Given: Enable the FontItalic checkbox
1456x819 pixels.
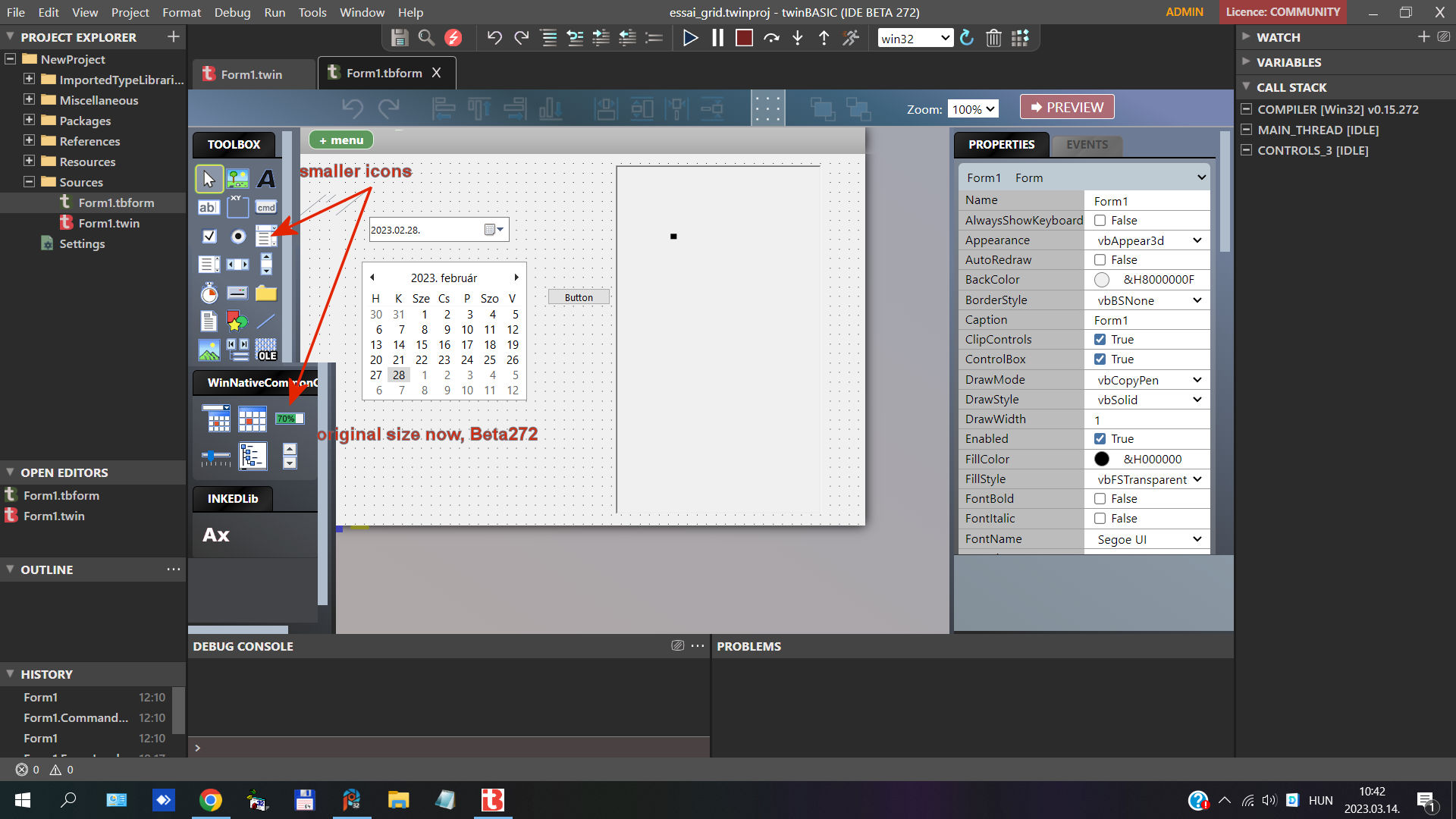Looking at the screenshot, I should pyautogui.click(x=1100, y=519).
